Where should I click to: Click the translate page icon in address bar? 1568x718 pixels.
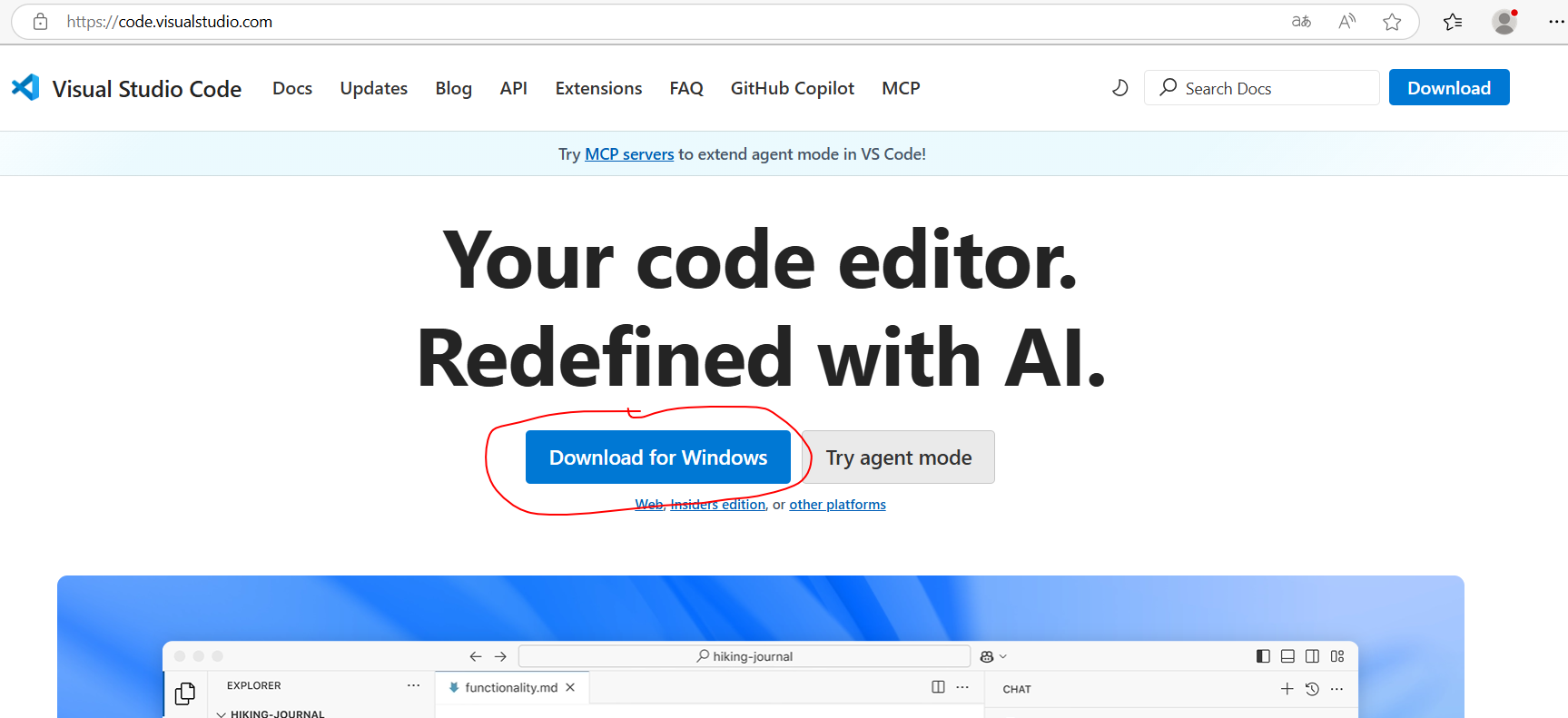click(1301, 22)
